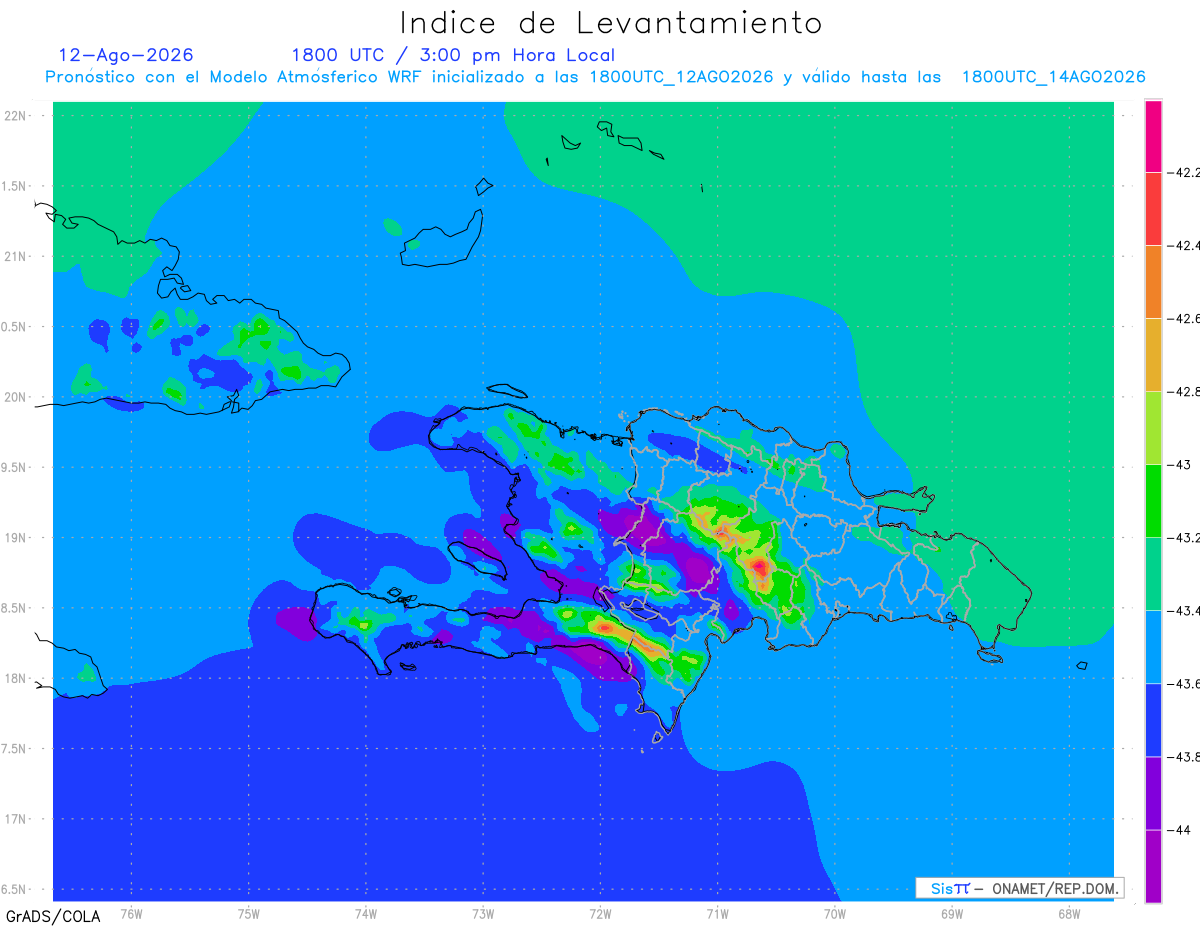Image resolution: width=1200 pixels, height=927 pixels.
Task: Click the '76W' longitude label
Action: [131, 913]
